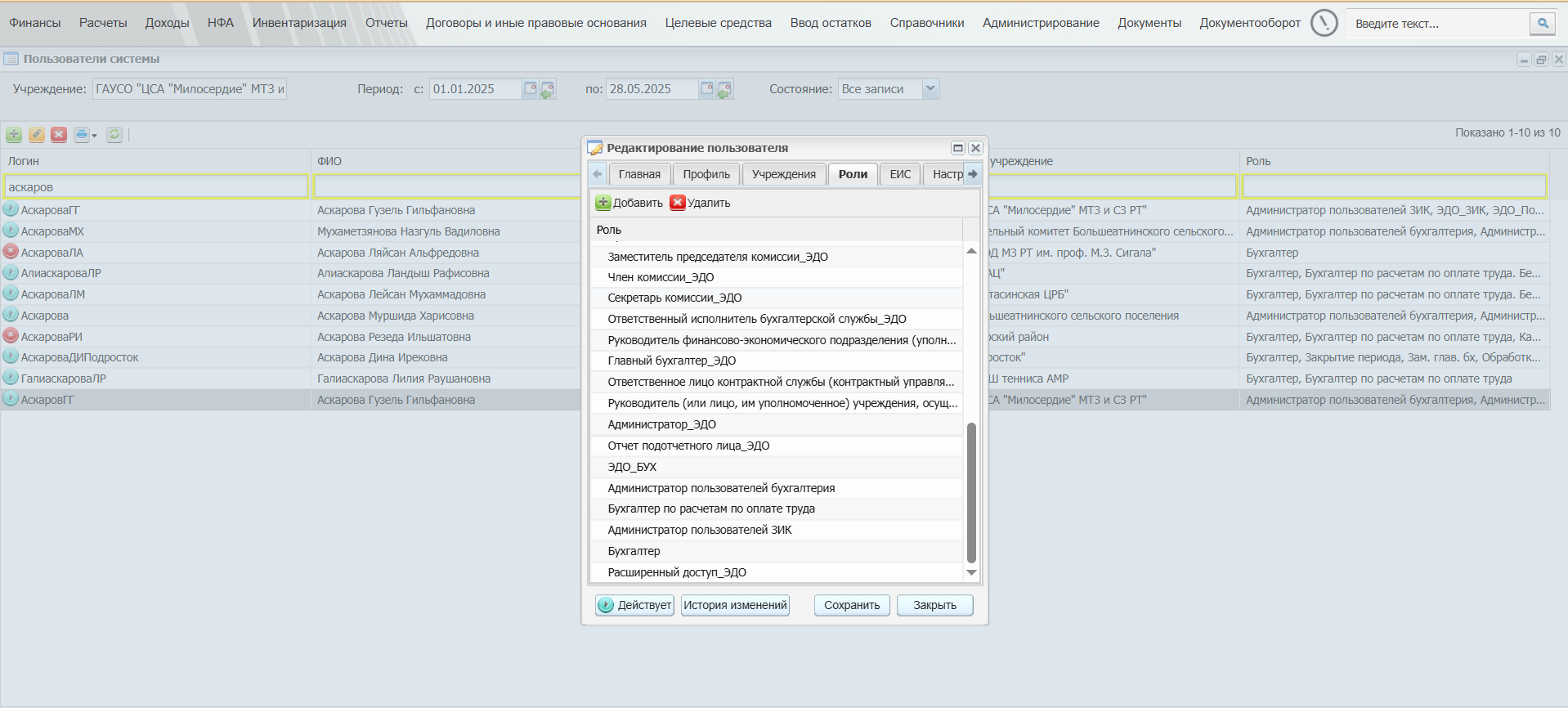Click the status icon of АскароваДИПодросток
1568x708 pixels.
[x=11, y=357]
